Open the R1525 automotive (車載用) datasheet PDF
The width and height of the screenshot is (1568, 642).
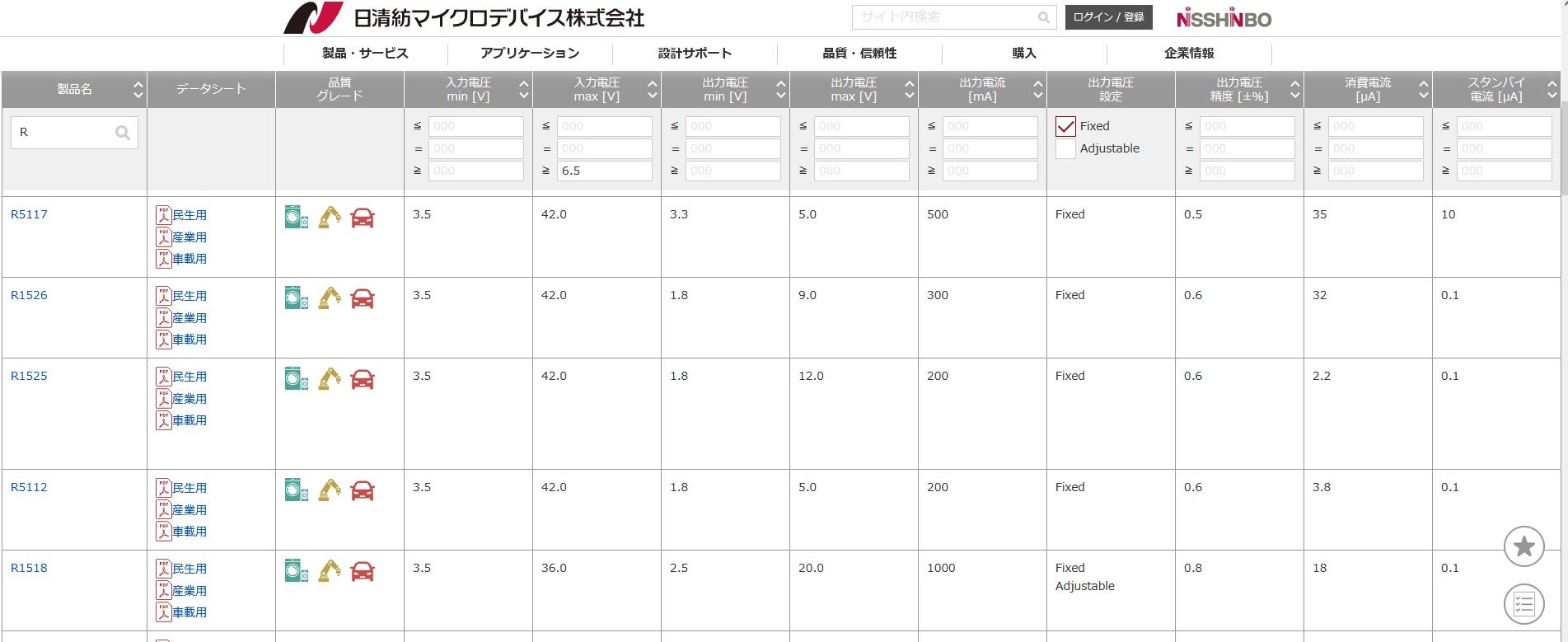pyautogui.click(x=181, y=420)
